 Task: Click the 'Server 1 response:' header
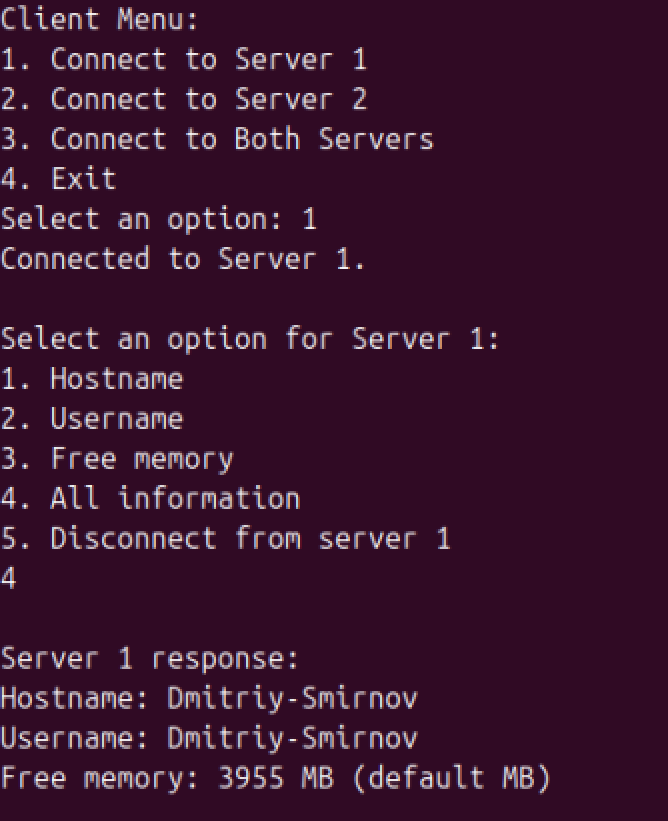pyautogui.click(x=150, y=658)
